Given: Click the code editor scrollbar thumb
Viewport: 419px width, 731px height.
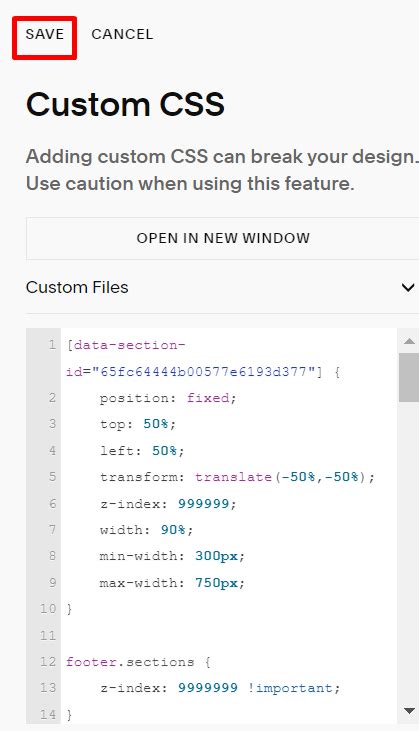Looking at the screenshot, I should pos(409,377).
